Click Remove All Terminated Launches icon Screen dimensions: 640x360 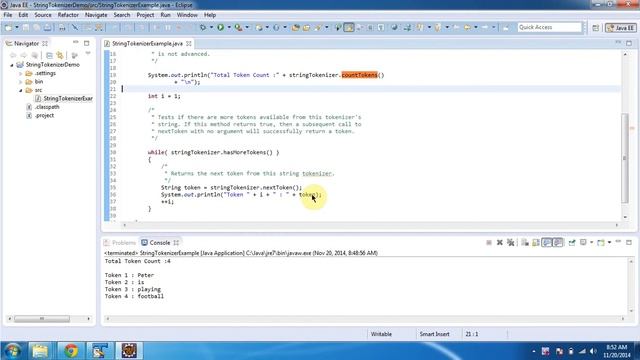click(x=510, y=242)
